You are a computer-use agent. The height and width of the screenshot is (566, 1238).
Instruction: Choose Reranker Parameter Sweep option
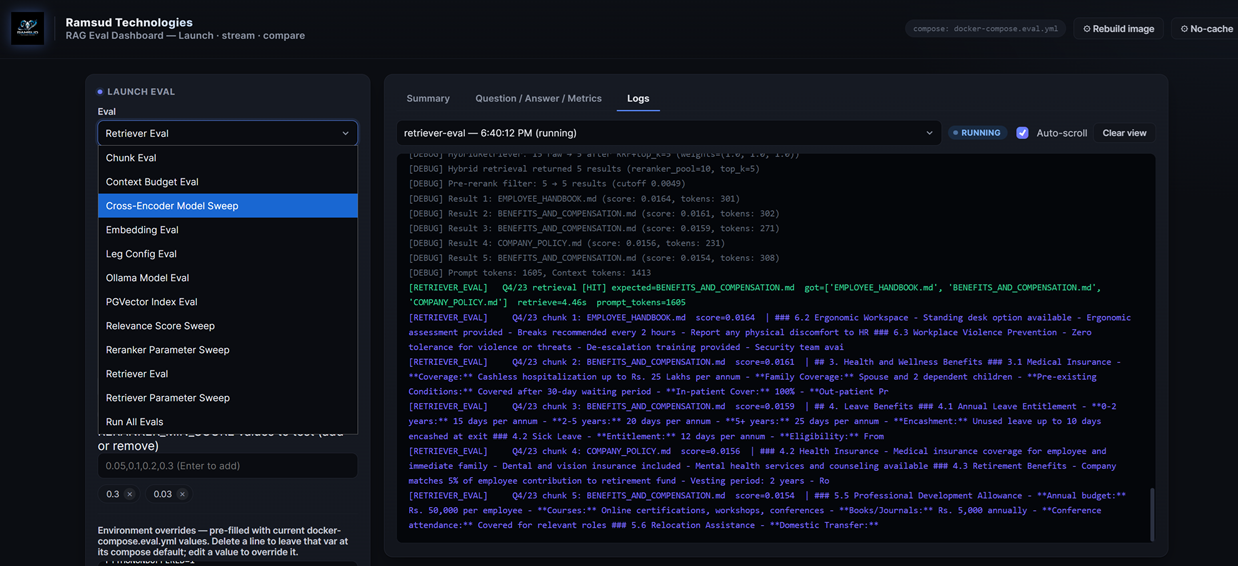pyautogui.click(x=227, y=350)
